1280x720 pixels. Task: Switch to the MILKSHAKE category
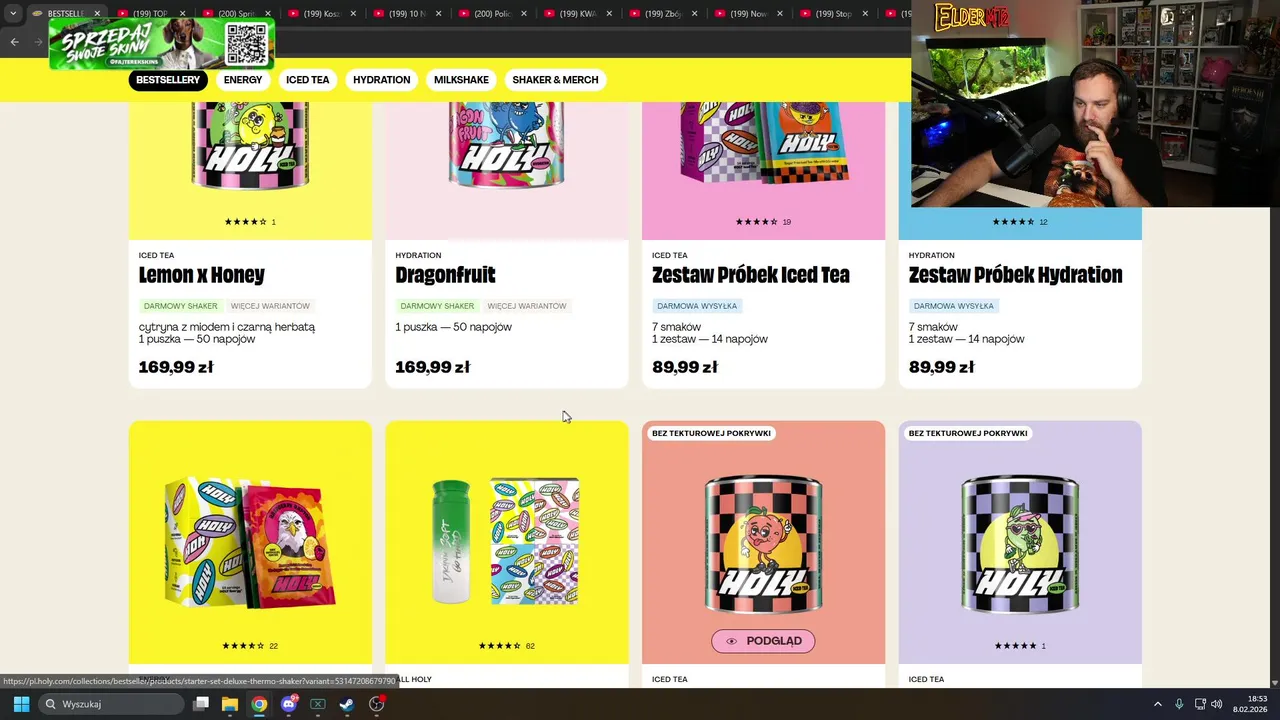[x=461, y=80]
